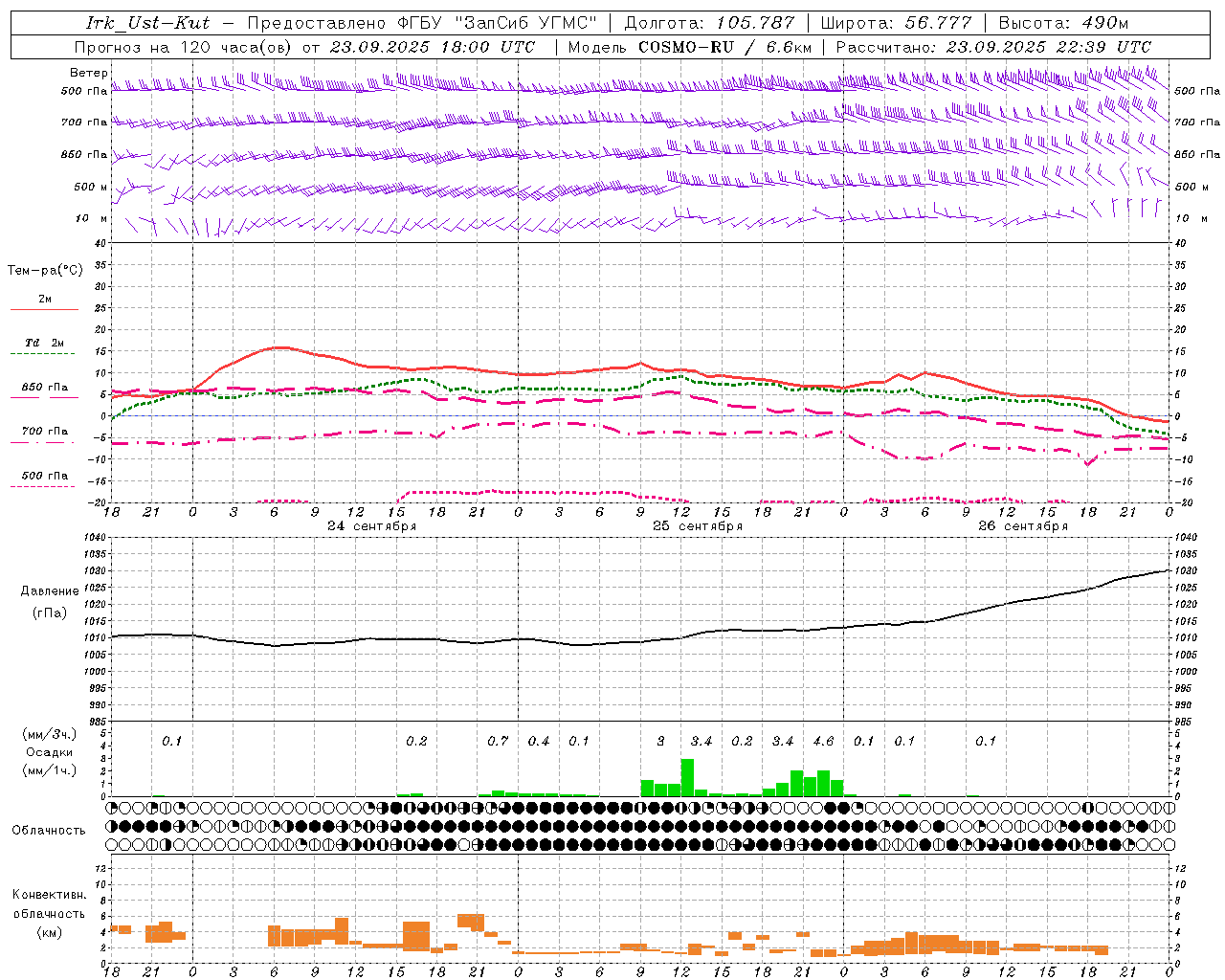Screen dimensions: 1225x980
Task: Select the Td 2м dew point legend entry
Action: 45,343
